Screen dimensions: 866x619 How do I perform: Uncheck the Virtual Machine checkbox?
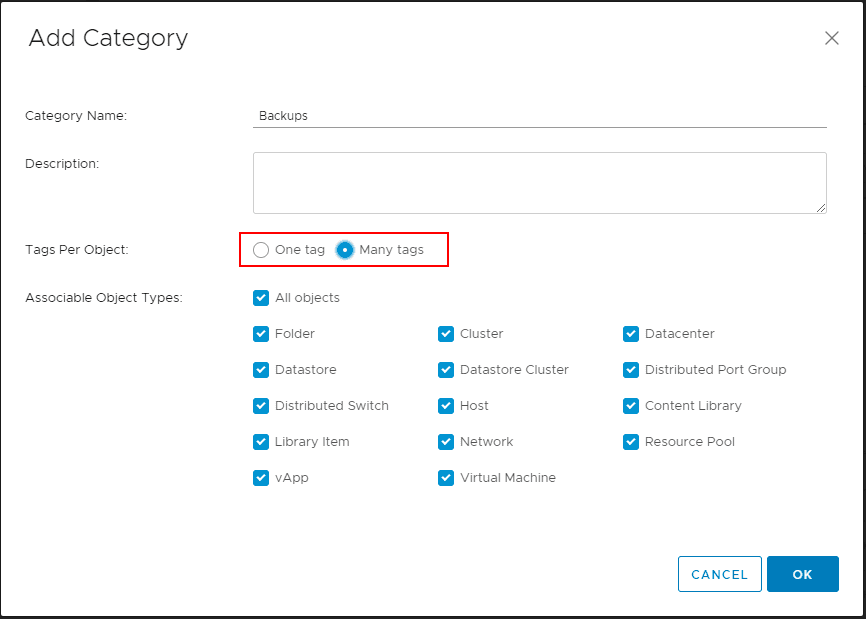[x=446, y=477]
